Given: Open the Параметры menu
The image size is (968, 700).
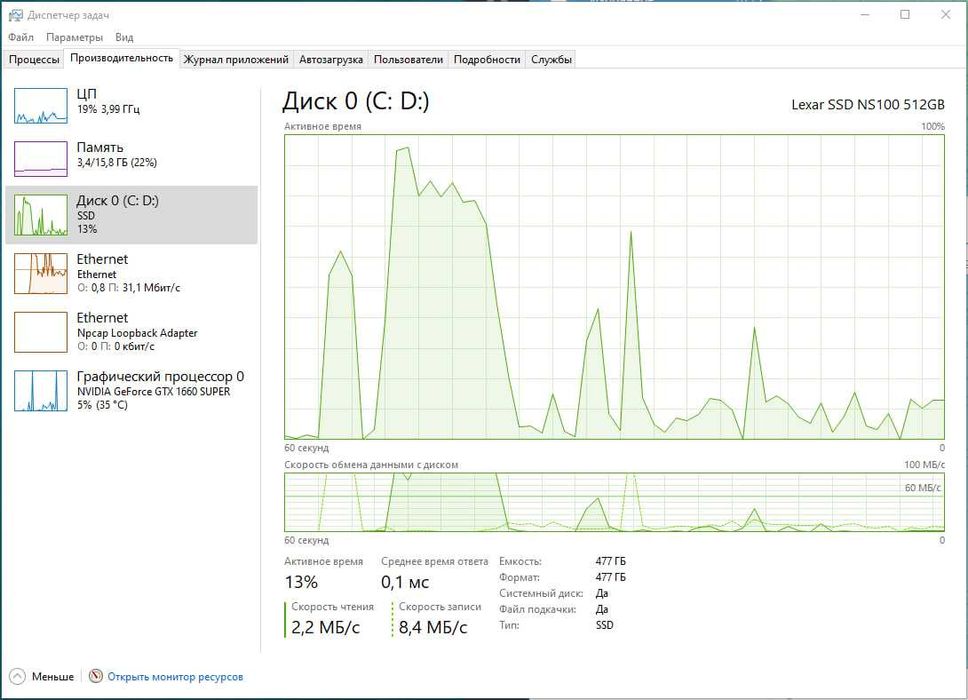Looking at the screenshot, I should [74, 37].
